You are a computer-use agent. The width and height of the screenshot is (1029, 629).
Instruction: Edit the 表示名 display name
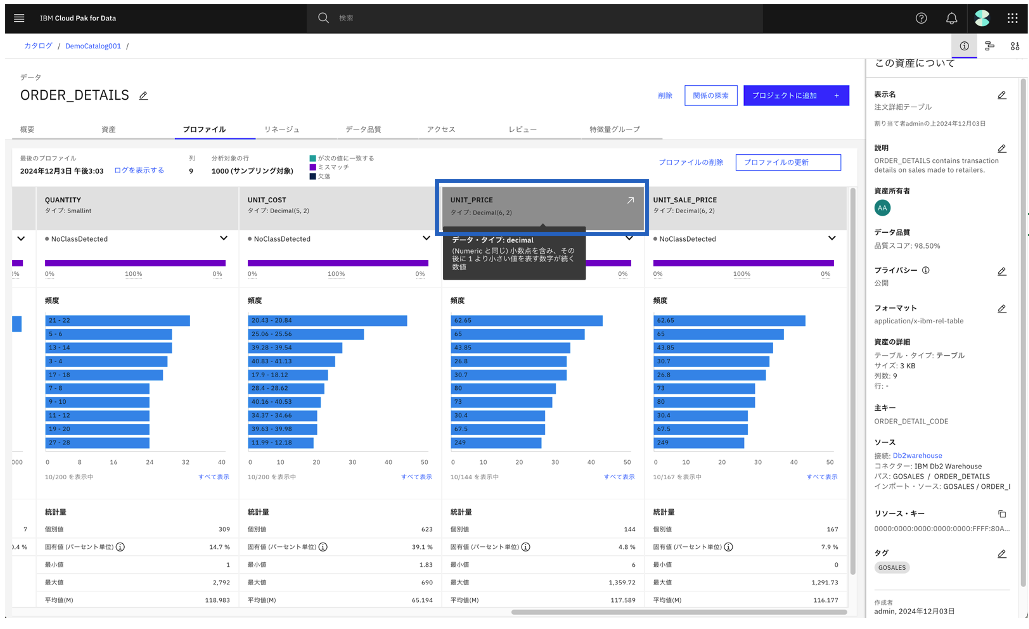(1001, 95)
